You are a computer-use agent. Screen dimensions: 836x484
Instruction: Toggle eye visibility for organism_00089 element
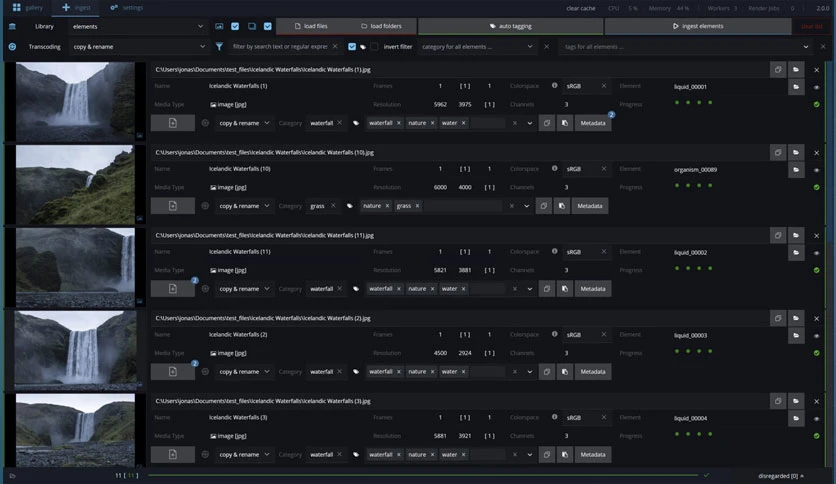tap(816, 170)
